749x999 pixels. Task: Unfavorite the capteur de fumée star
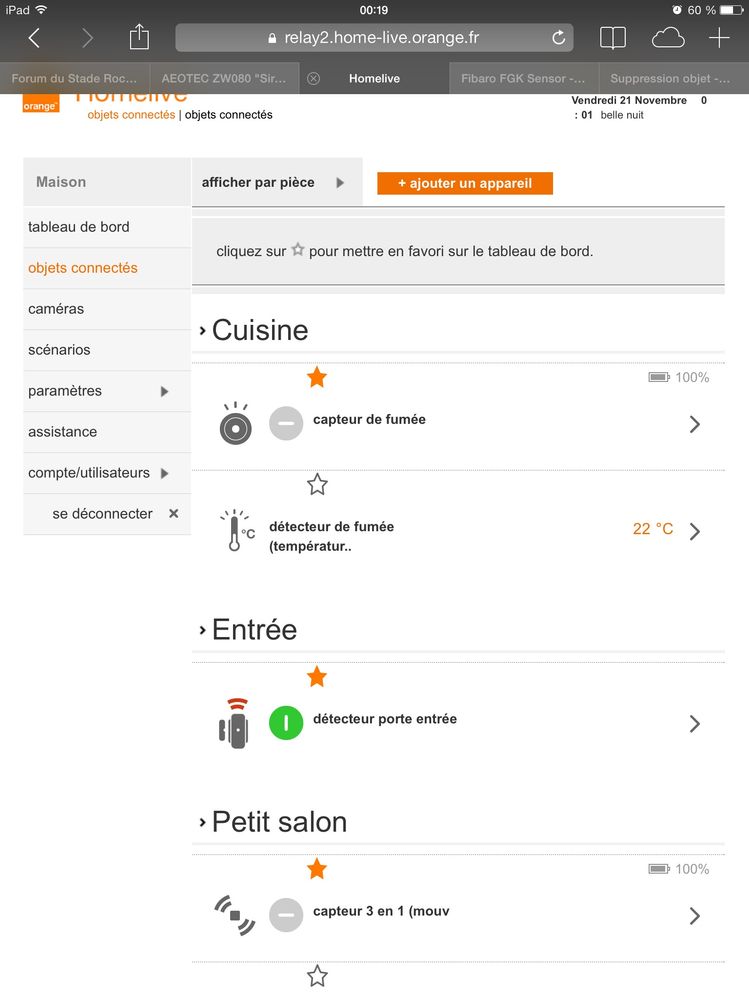[x=317, y=377]
